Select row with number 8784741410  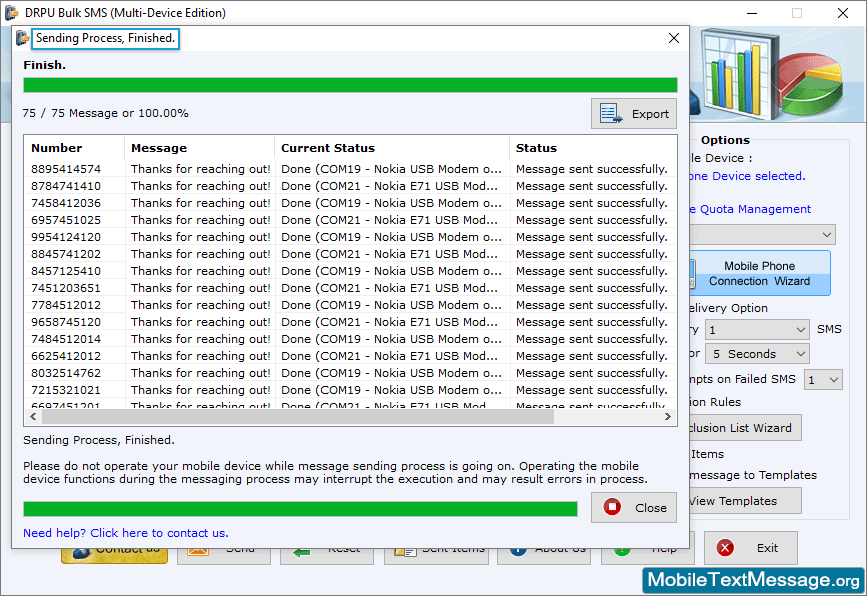[350, 186]
